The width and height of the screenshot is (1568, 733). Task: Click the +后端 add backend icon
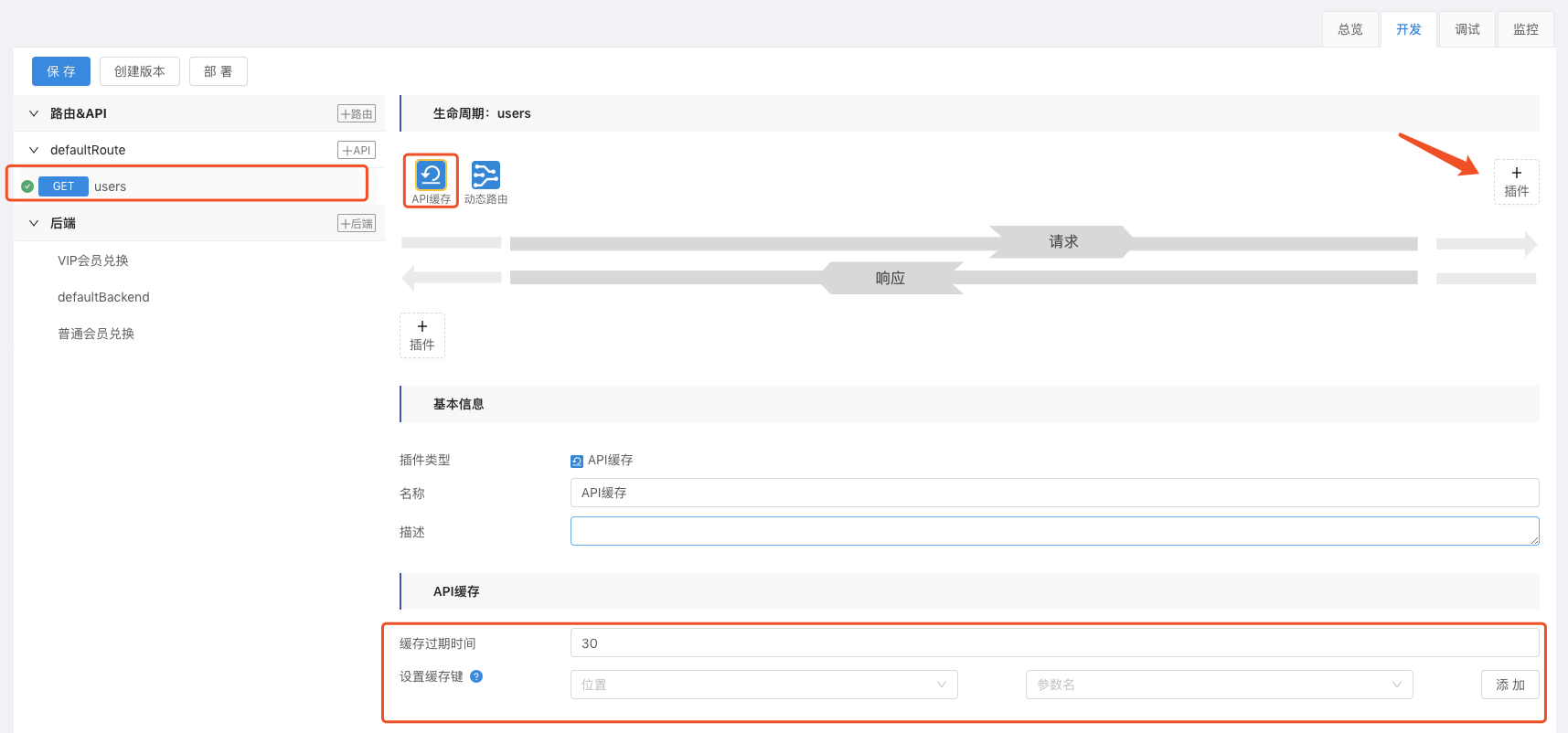[x=356, y=223]
